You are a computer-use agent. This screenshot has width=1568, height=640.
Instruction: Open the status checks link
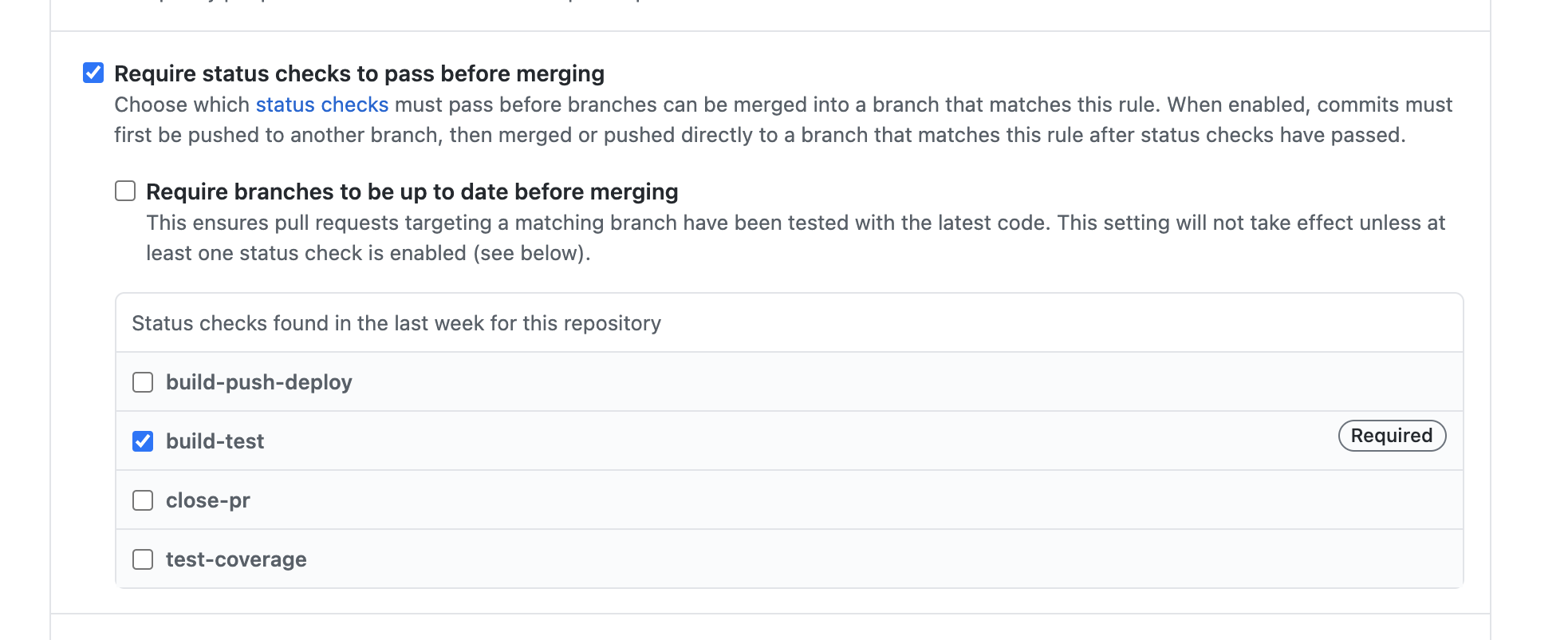(321, 104)
